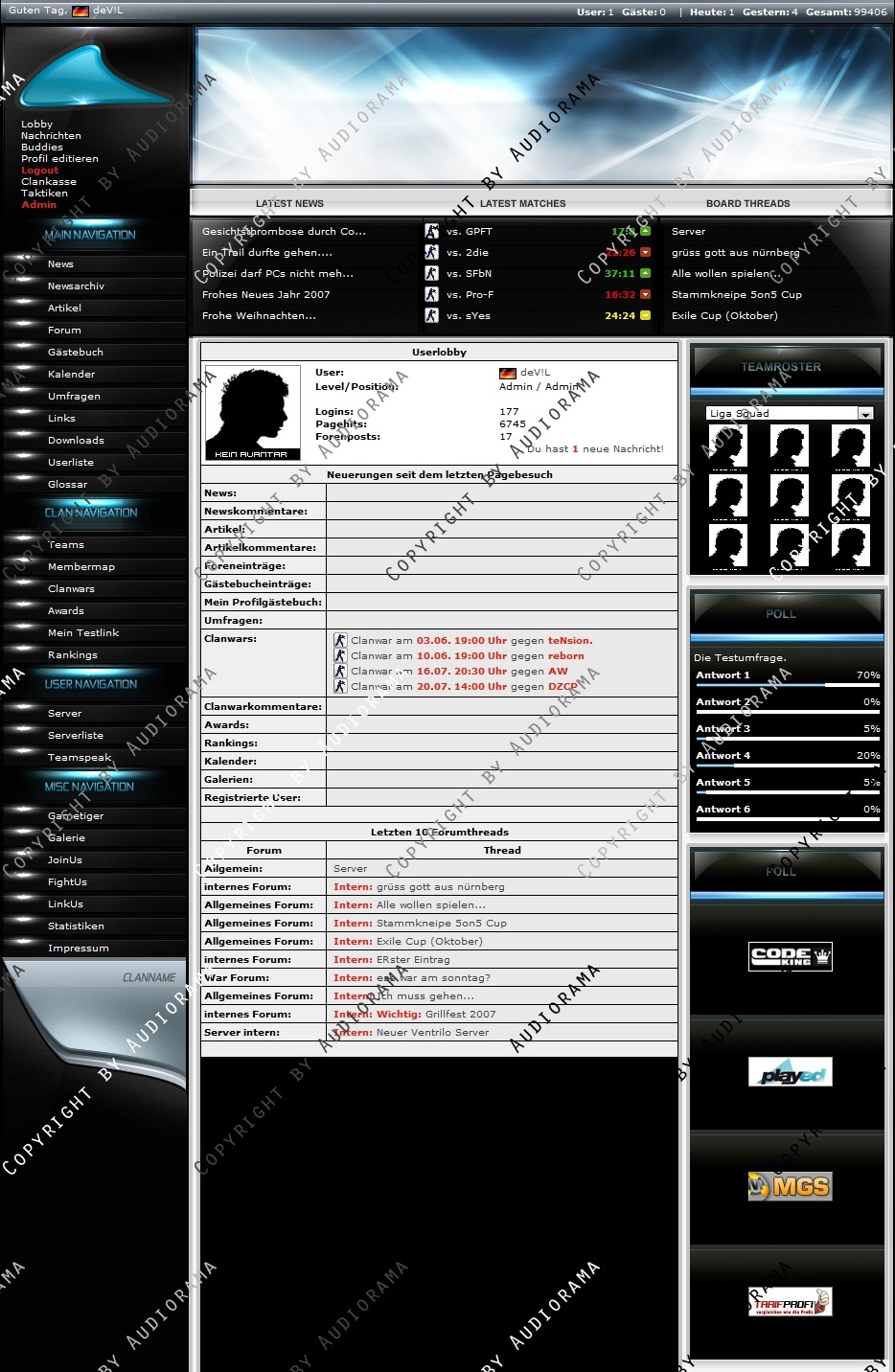This screenshot has width=895, height=1372.
Task: Click the Antwort 1 poll result bar
Action: point(786,685)
